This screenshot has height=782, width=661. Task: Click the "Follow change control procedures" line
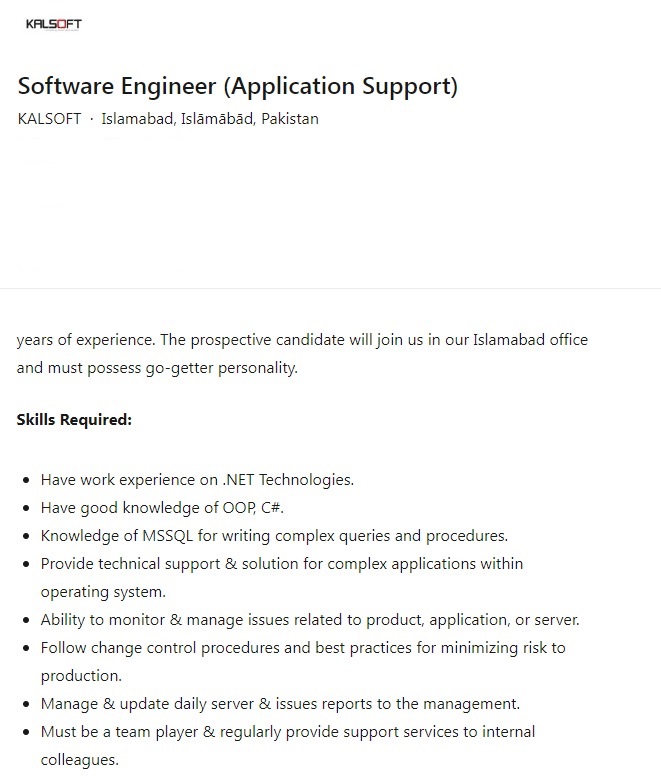tap(302, 647)
